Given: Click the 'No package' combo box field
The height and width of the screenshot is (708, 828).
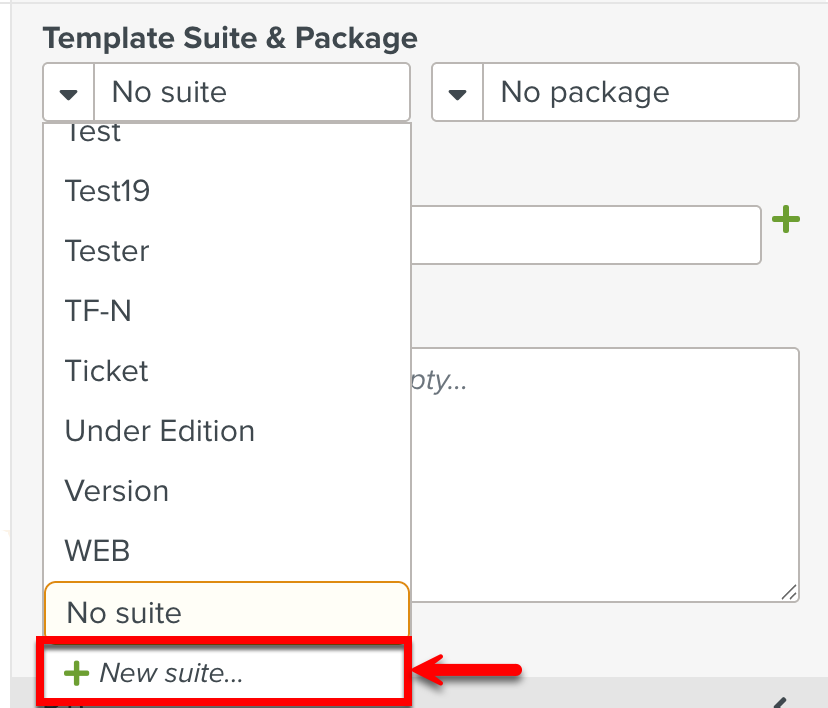Looking at the screenshot, I should [640, 93].
